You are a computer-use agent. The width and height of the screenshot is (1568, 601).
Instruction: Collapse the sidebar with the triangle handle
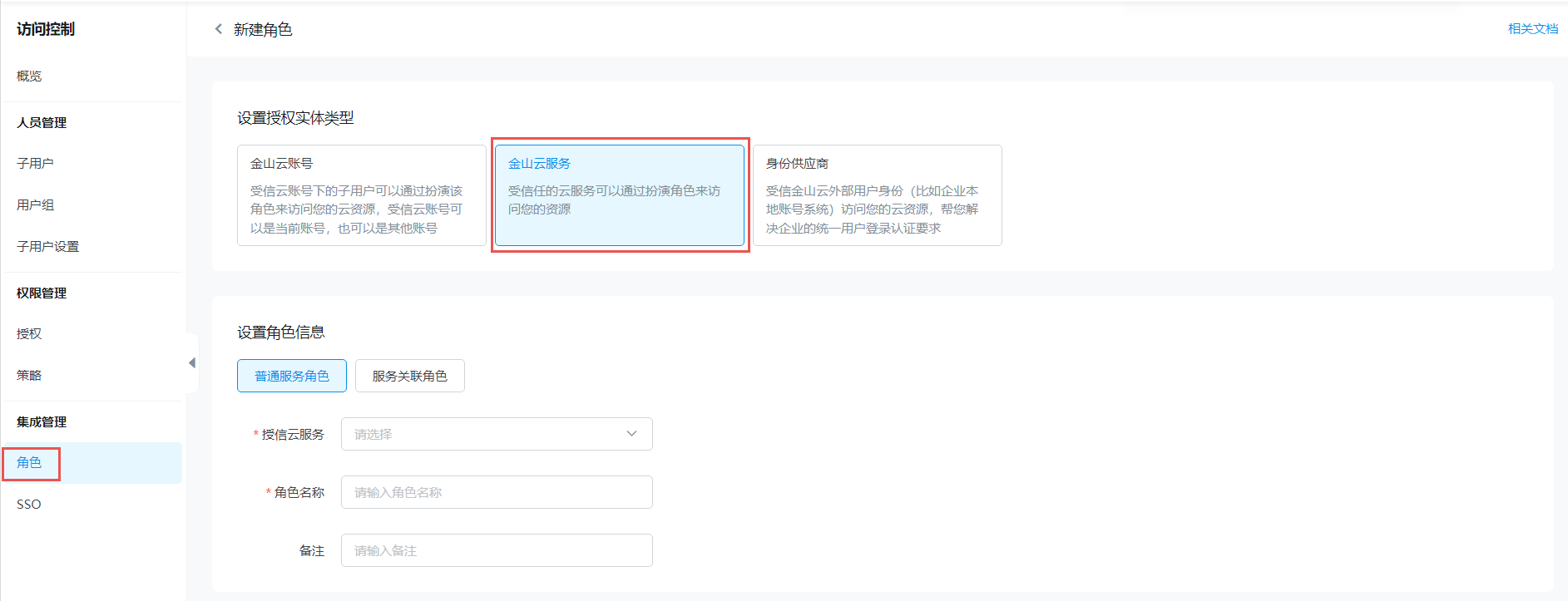(x=192, y=363)
